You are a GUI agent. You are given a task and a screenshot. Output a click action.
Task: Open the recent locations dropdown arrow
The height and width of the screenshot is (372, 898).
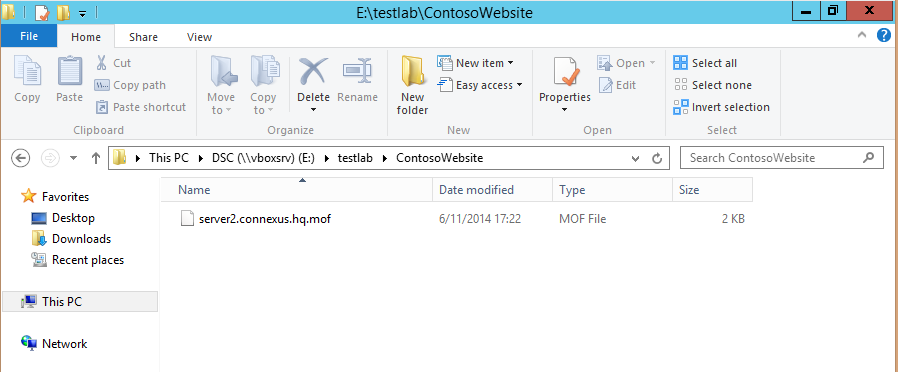[x=73, y=158]
